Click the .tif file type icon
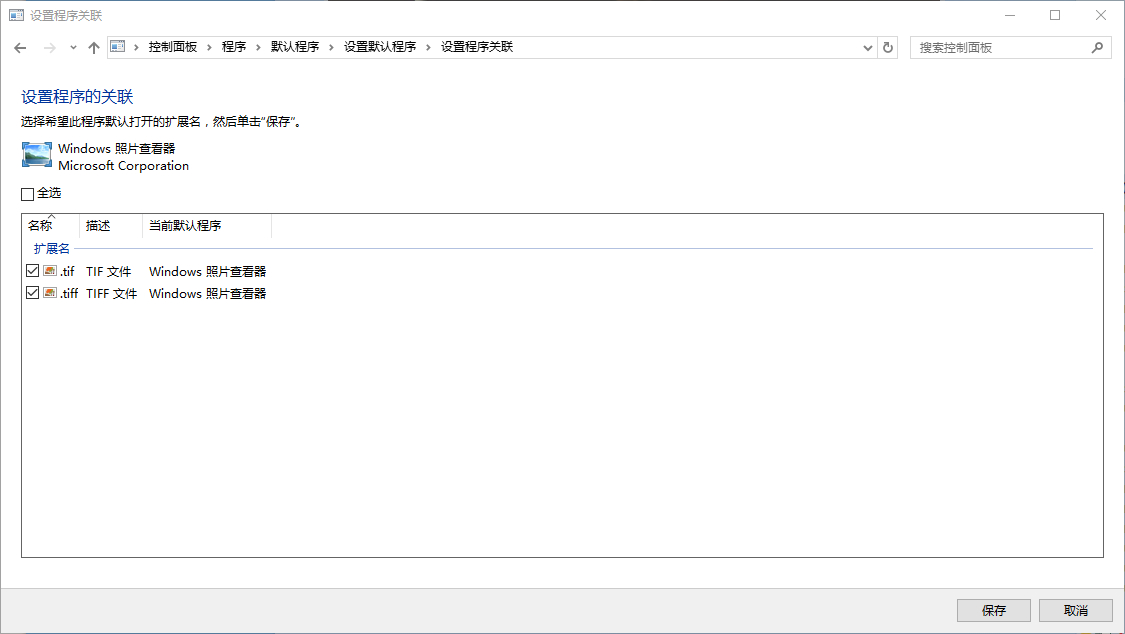 [50, 270]
